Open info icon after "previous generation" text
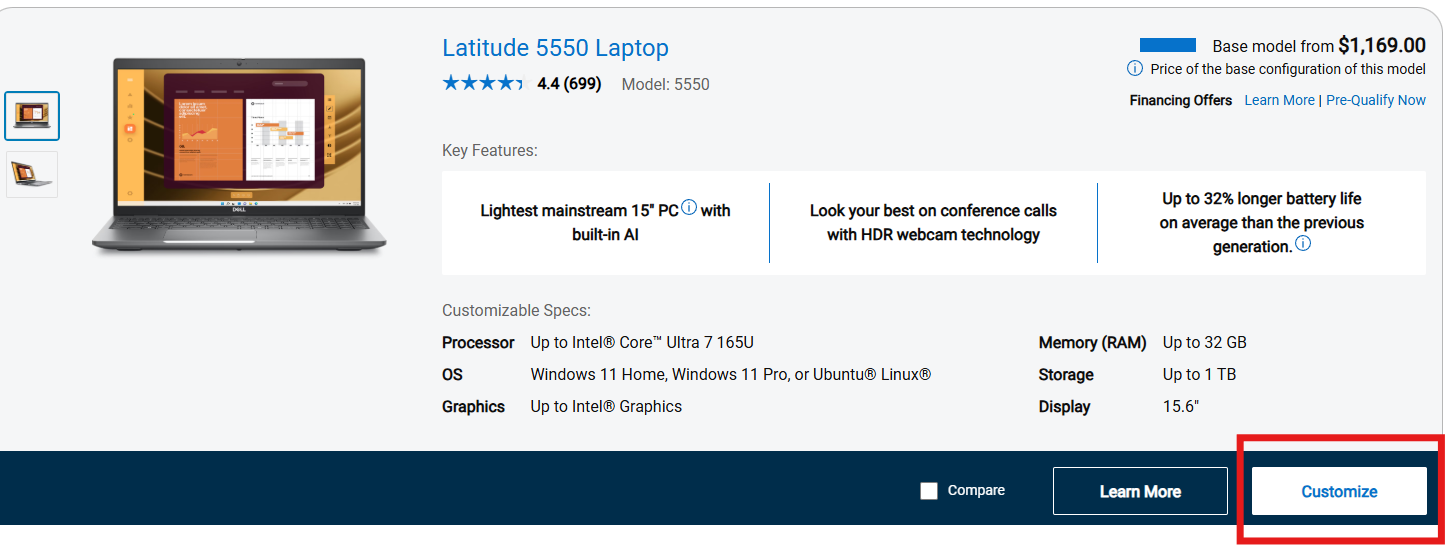Screen dimensions: 1447x545 1303,244
